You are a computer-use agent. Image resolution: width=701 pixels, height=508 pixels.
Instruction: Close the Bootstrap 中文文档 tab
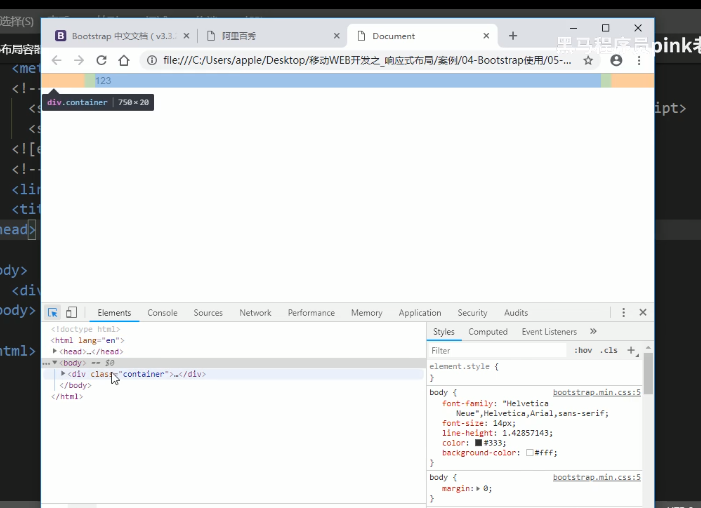(186, 36)
